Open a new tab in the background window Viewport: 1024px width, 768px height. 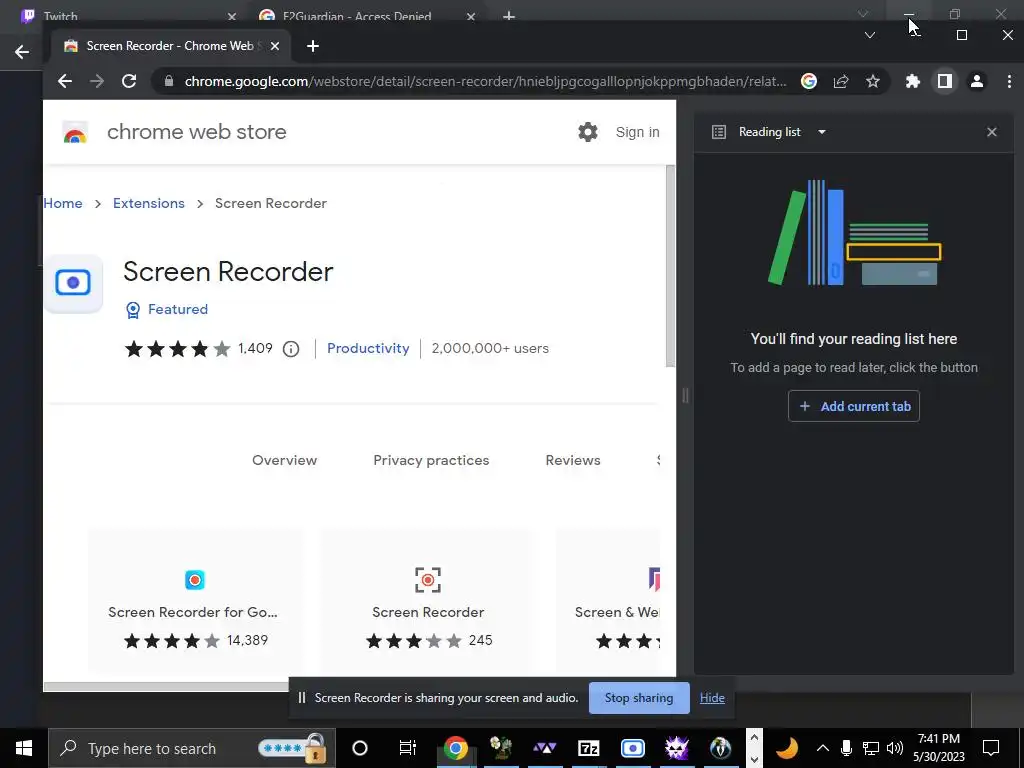[x=509, y=16]
